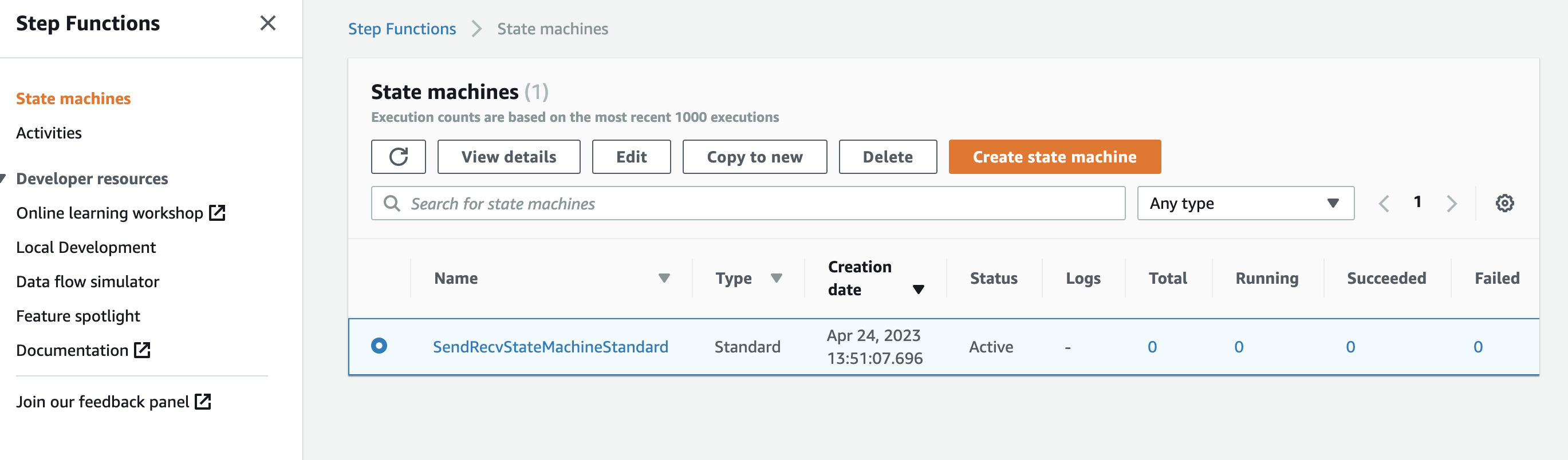Go to previous page arrow

[1383, 203]
